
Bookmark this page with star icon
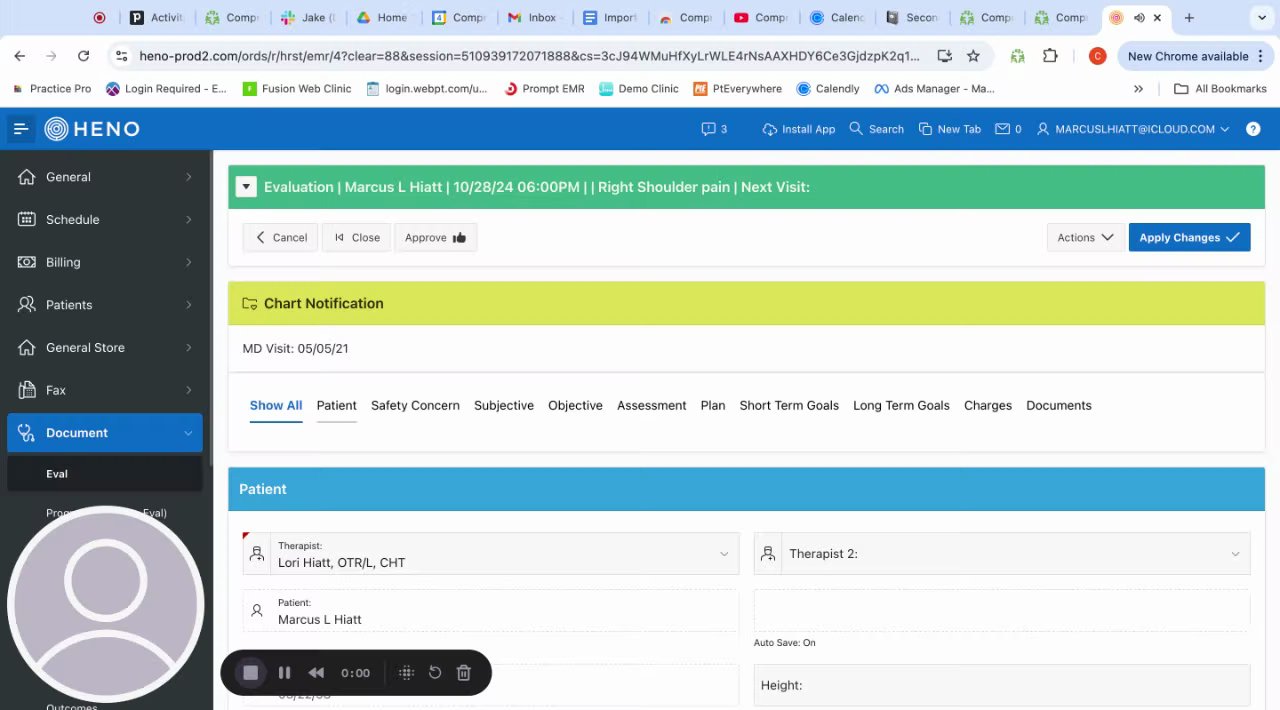pos(973,56)
